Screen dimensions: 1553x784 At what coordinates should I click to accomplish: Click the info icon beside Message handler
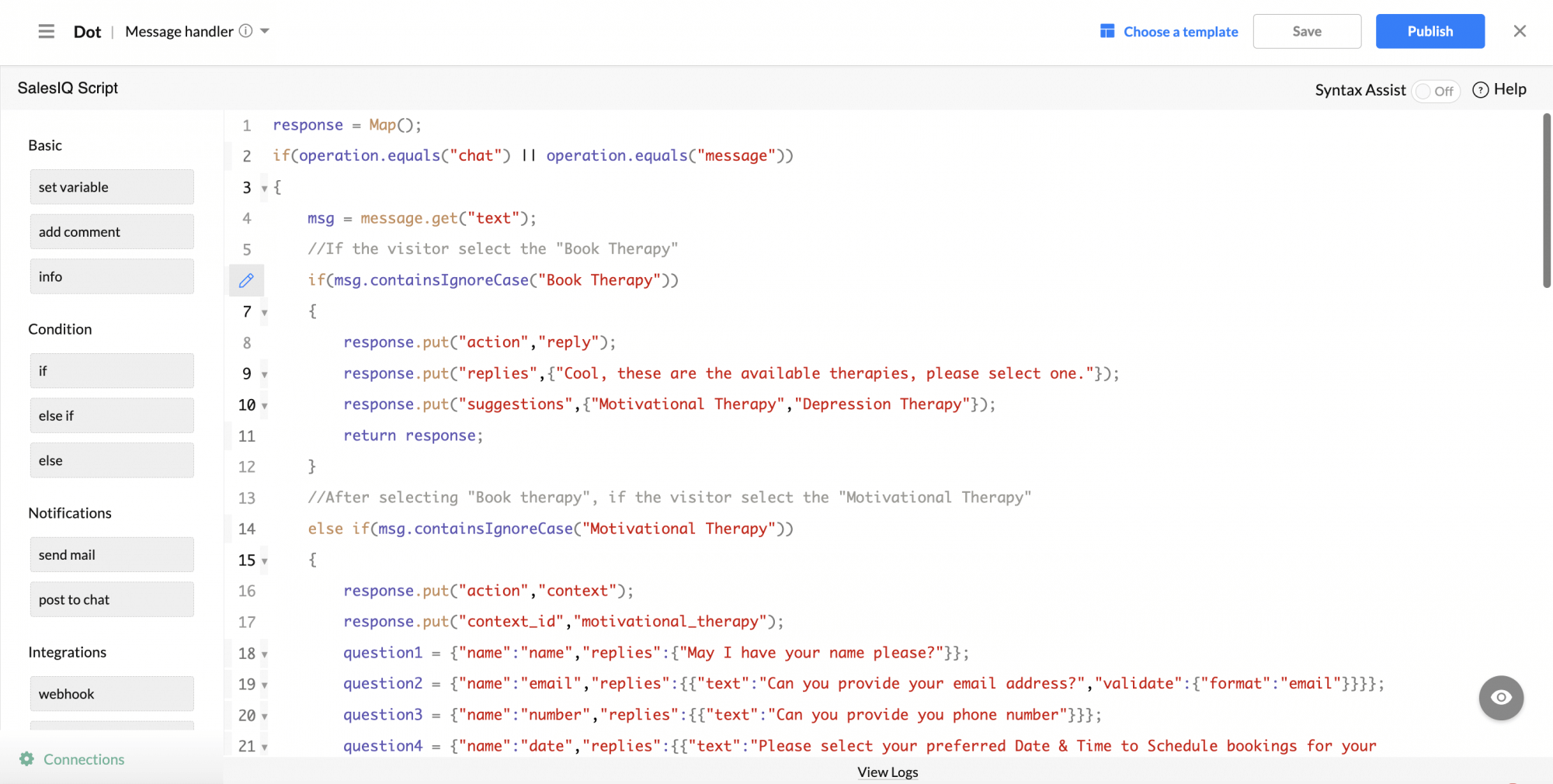246,31
